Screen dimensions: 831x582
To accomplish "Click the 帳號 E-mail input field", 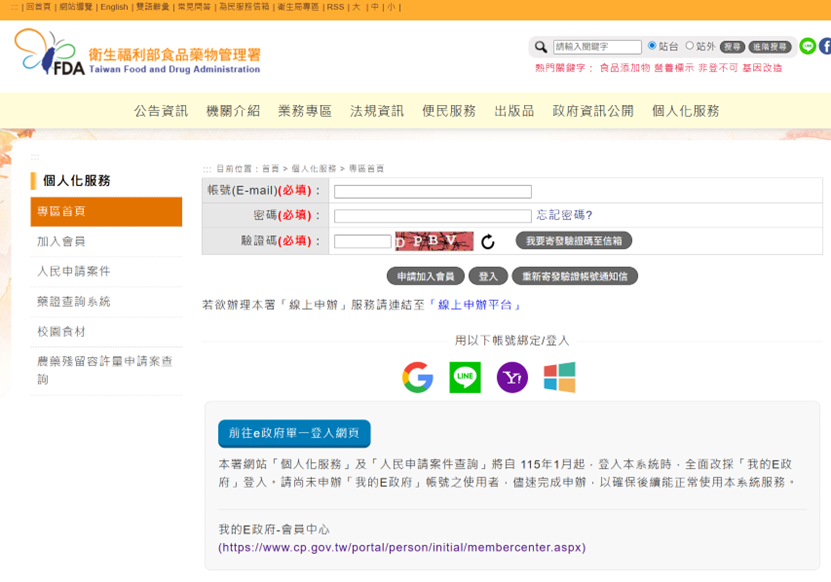I will click(432, 191).
